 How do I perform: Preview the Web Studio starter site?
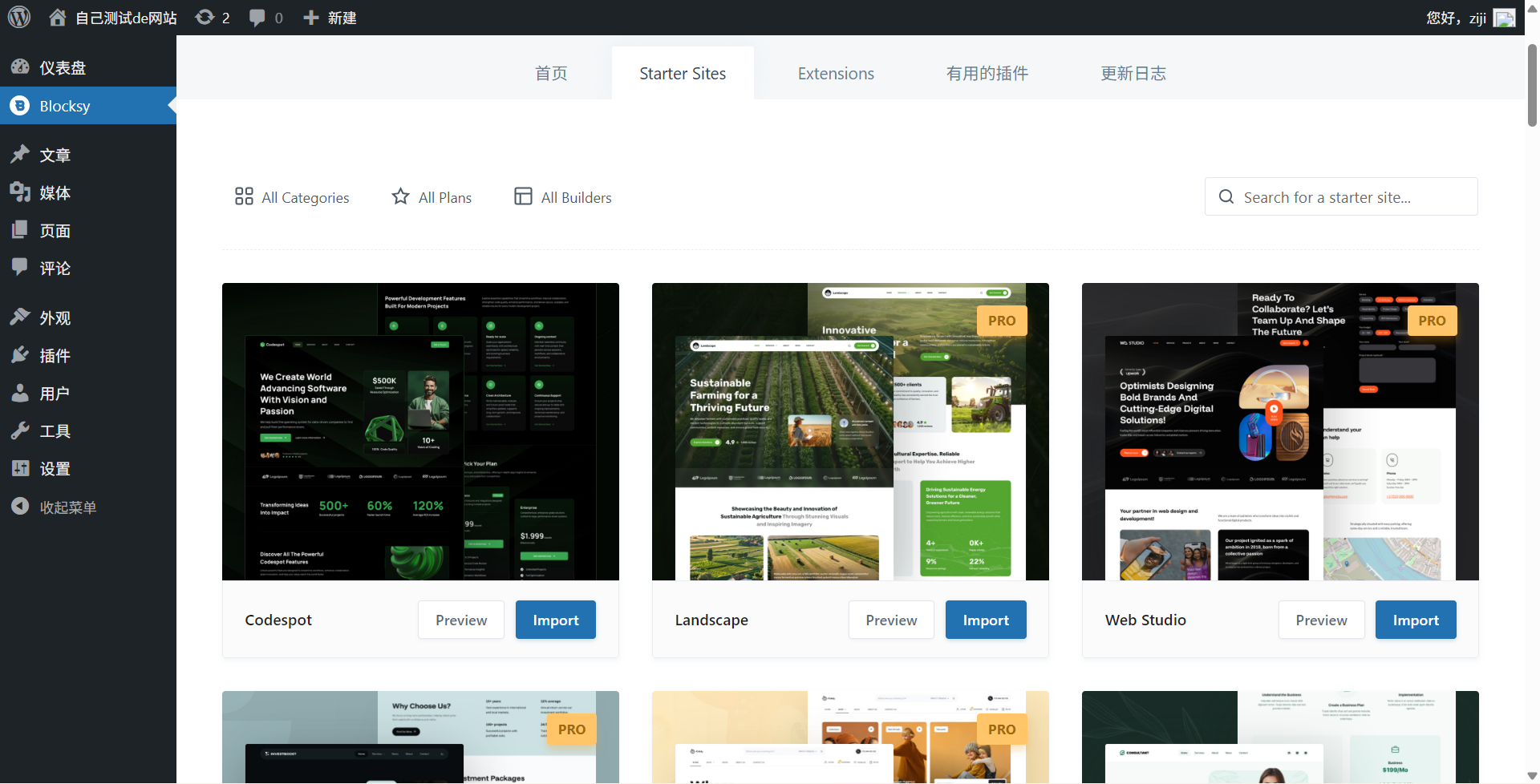tap(1321, 620)
